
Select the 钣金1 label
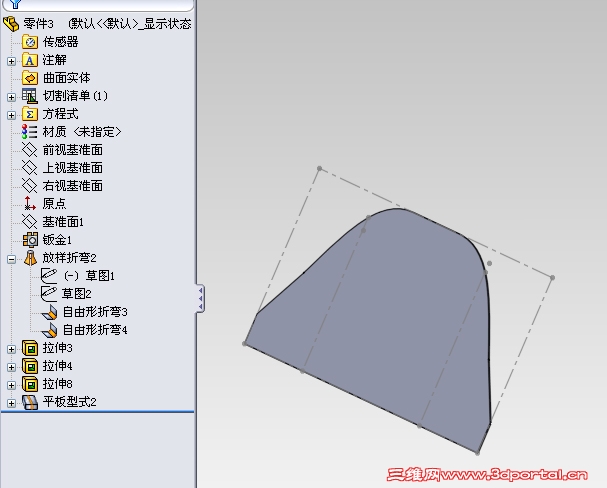57,240
